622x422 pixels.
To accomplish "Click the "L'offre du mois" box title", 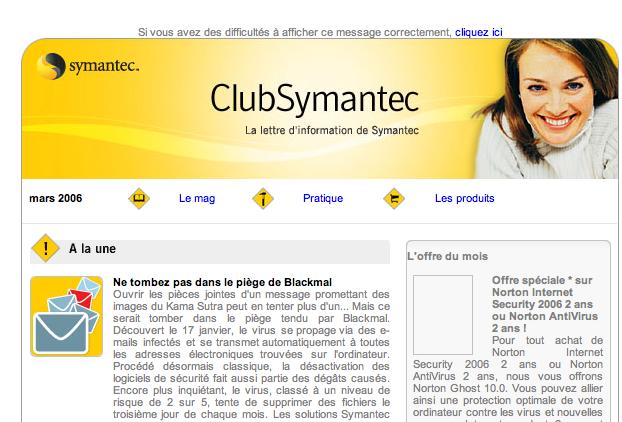I will coord(447,256).
